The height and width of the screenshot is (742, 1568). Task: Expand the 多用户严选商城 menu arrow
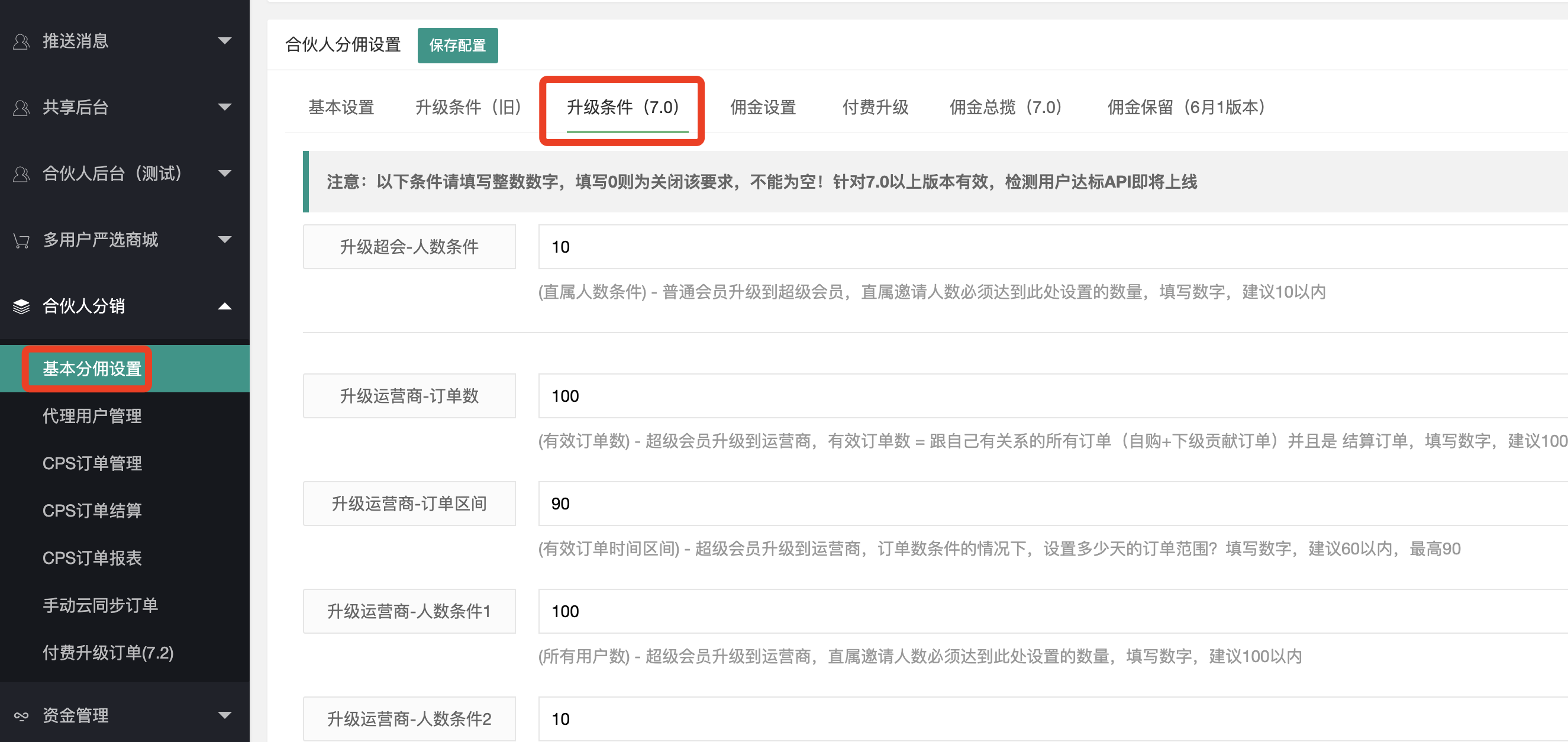point(225,240)
